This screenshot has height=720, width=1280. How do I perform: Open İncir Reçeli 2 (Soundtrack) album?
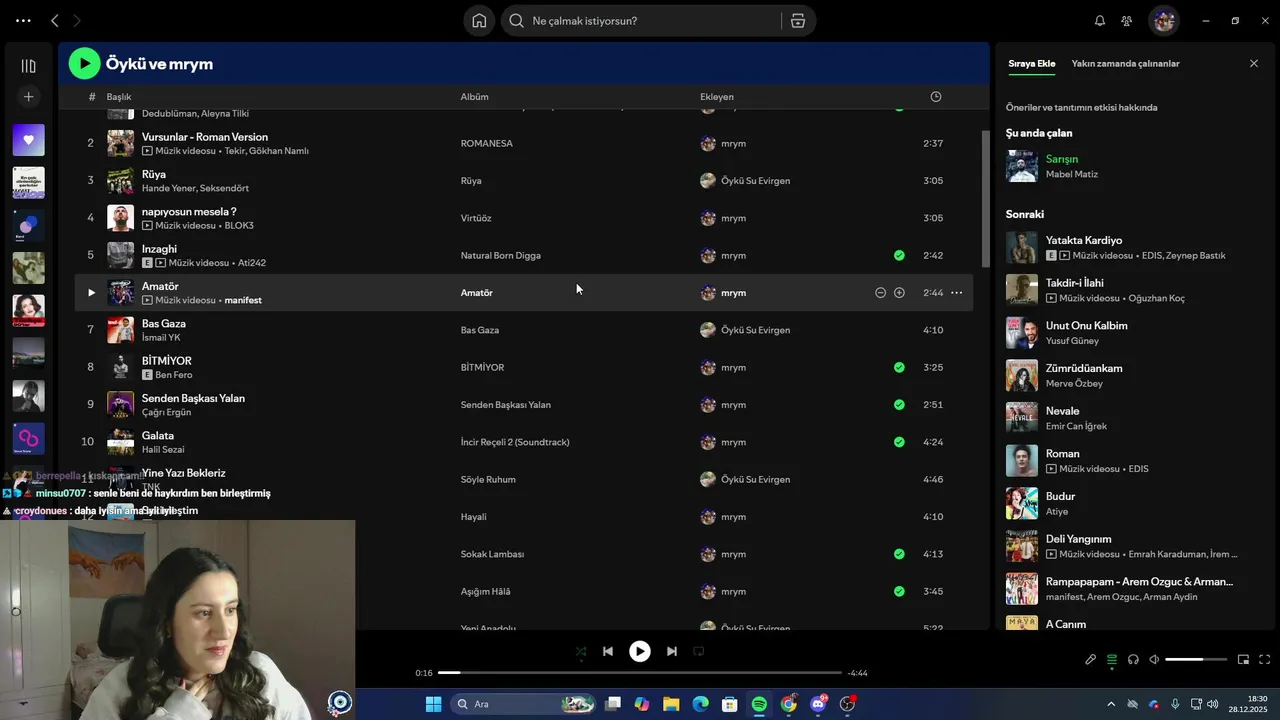point(515,442)
